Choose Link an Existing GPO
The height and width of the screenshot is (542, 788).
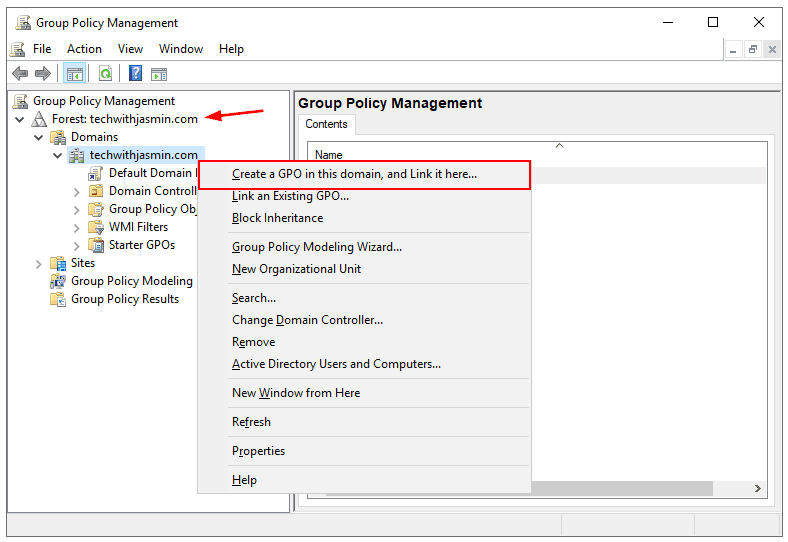tap(364, 196)
